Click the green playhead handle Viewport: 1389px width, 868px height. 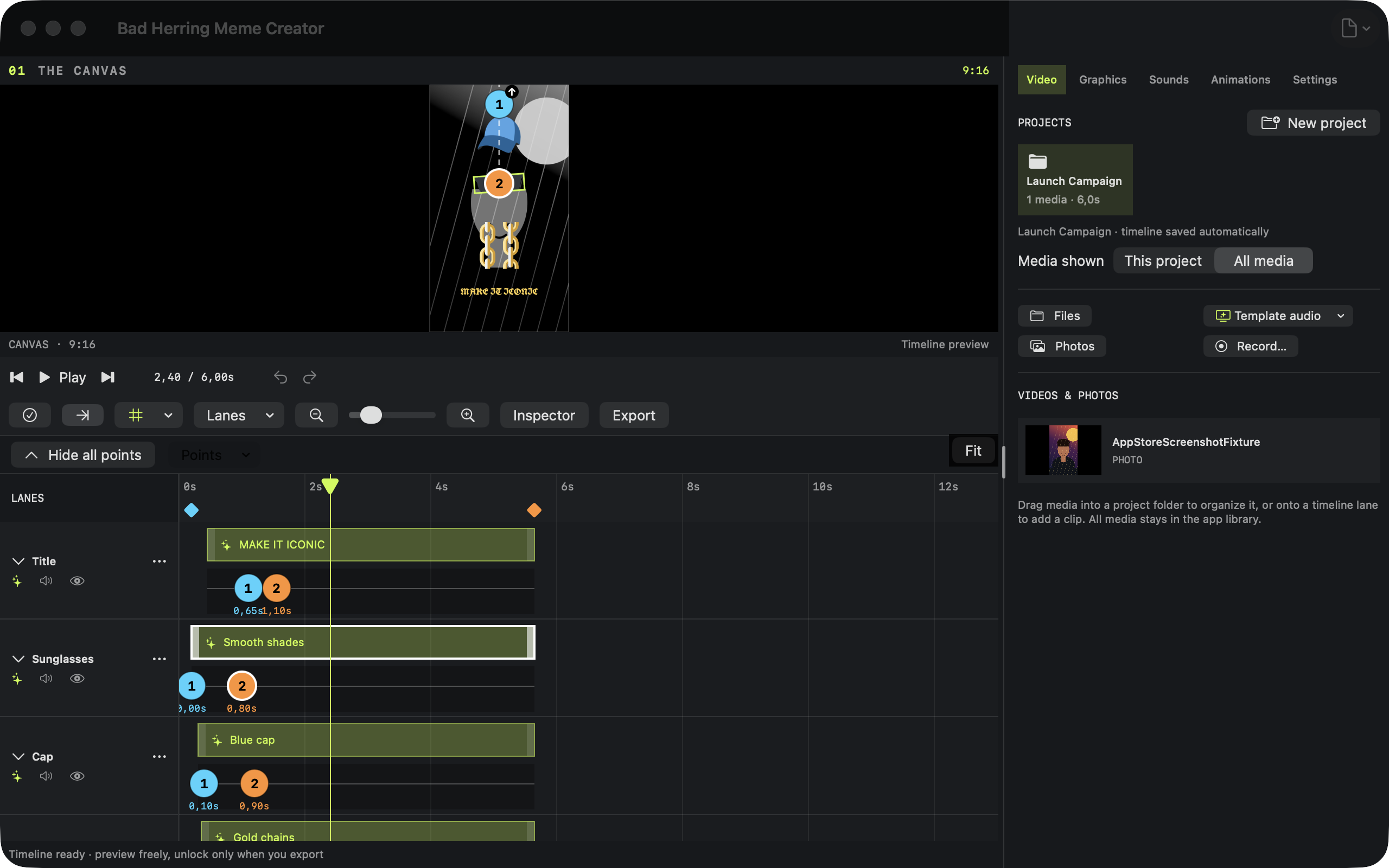330,485
